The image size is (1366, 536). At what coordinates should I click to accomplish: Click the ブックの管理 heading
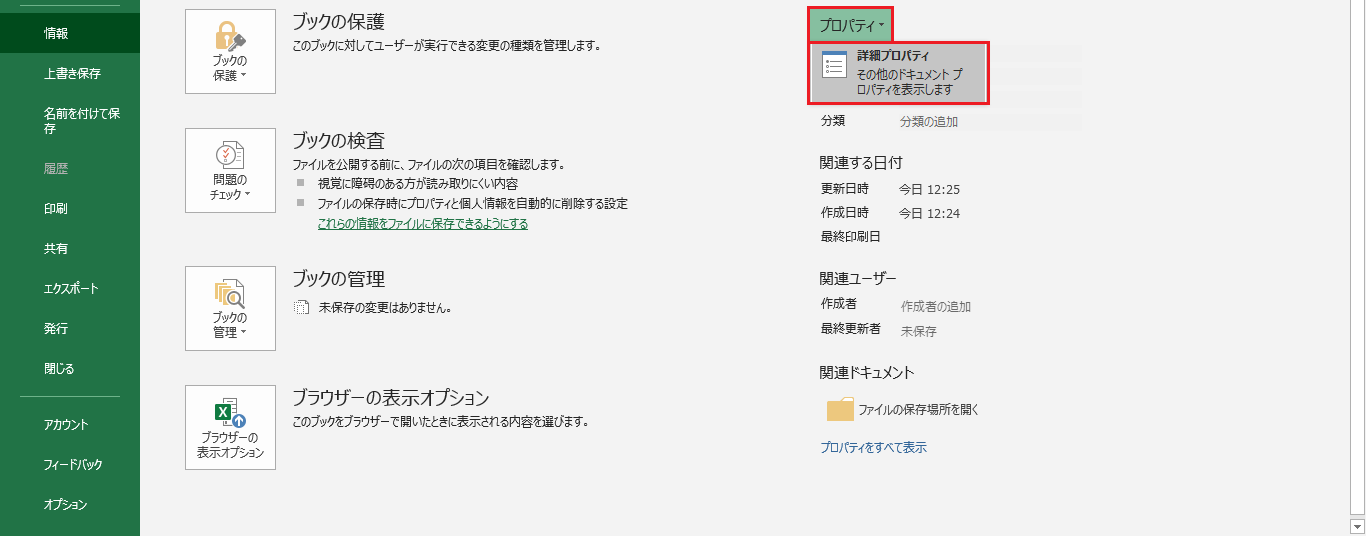point(338,279)
